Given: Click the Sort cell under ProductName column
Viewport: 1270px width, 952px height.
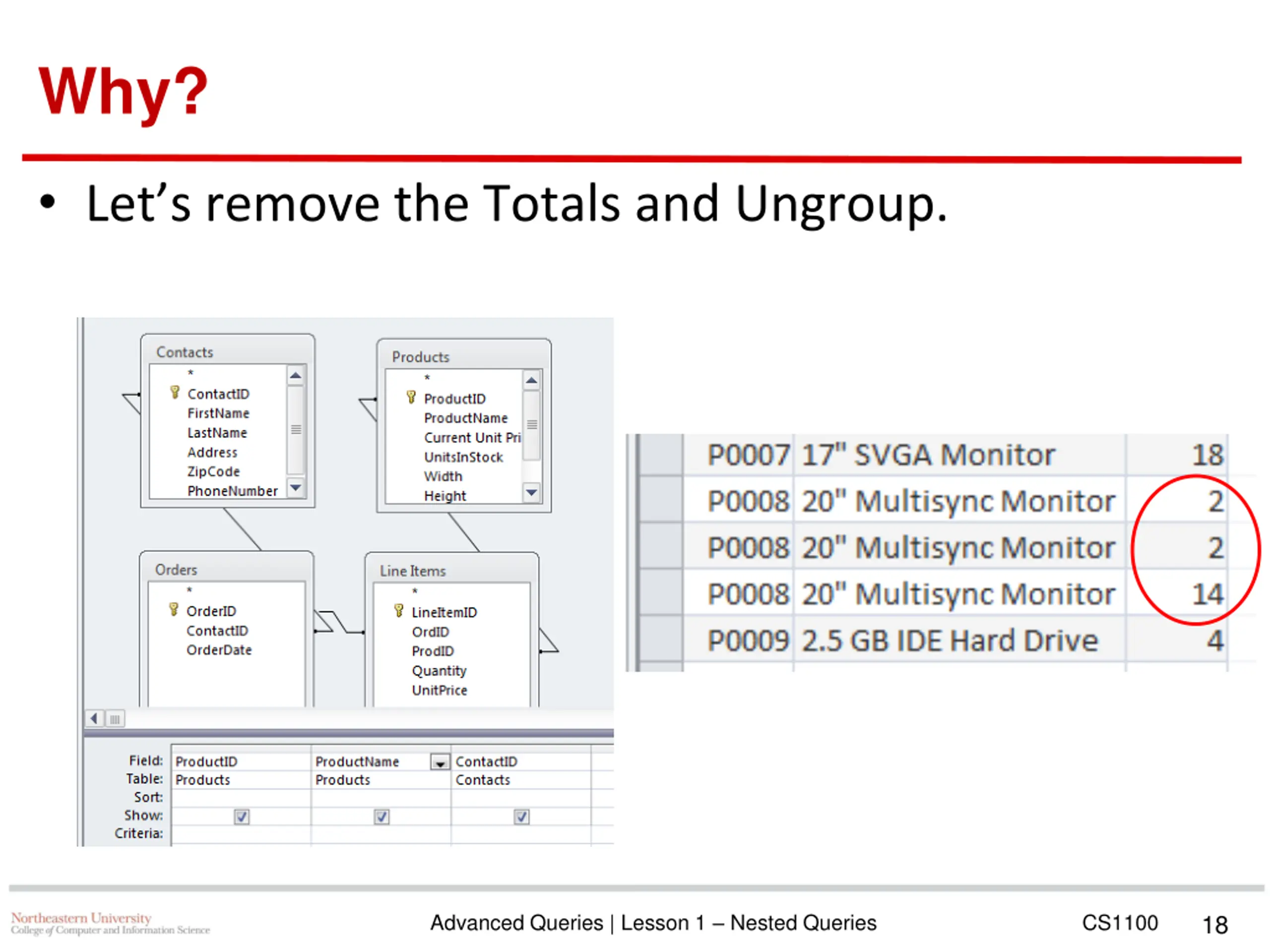Looking at the screenshot, I should click(382, 798).
